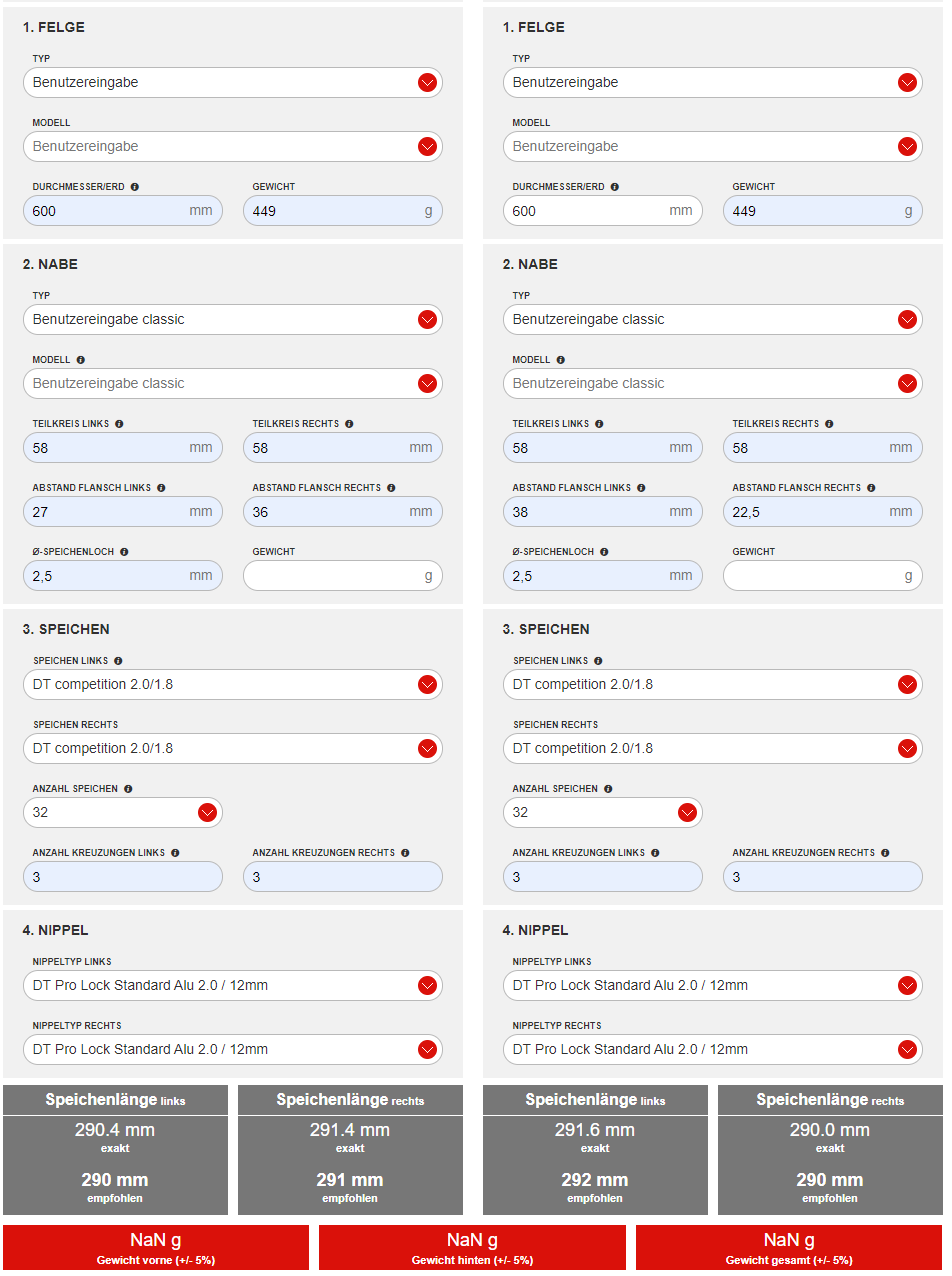
Task: Click the Gewicht gesamt result box
Action: click(x=788, y=1247)
